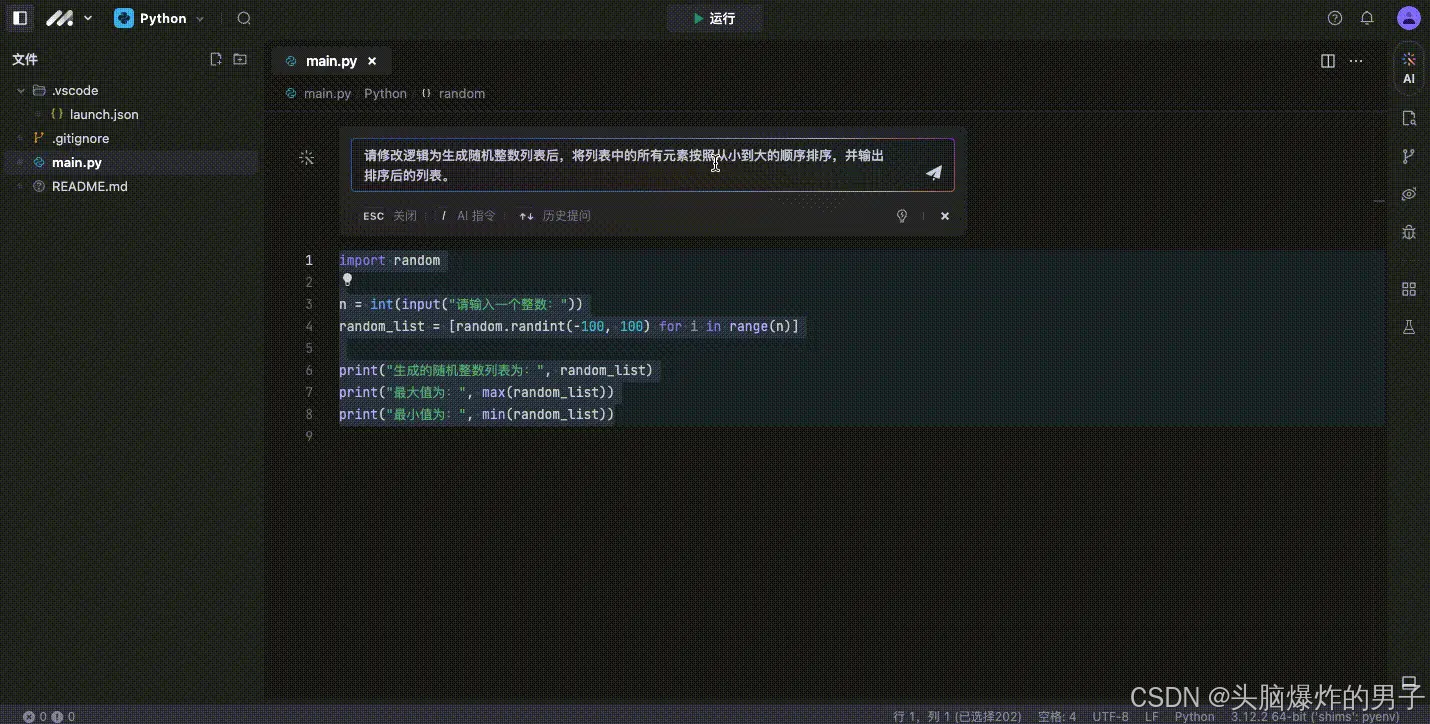Open the debug (bug) panel

coord(1408,232)
